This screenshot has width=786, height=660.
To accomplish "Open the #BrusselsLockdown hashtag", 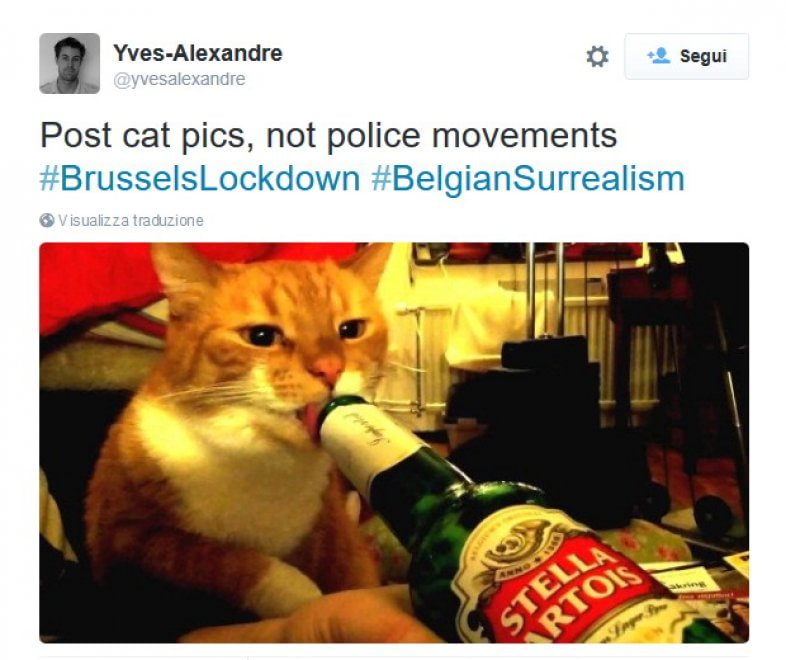I will 200,179.
